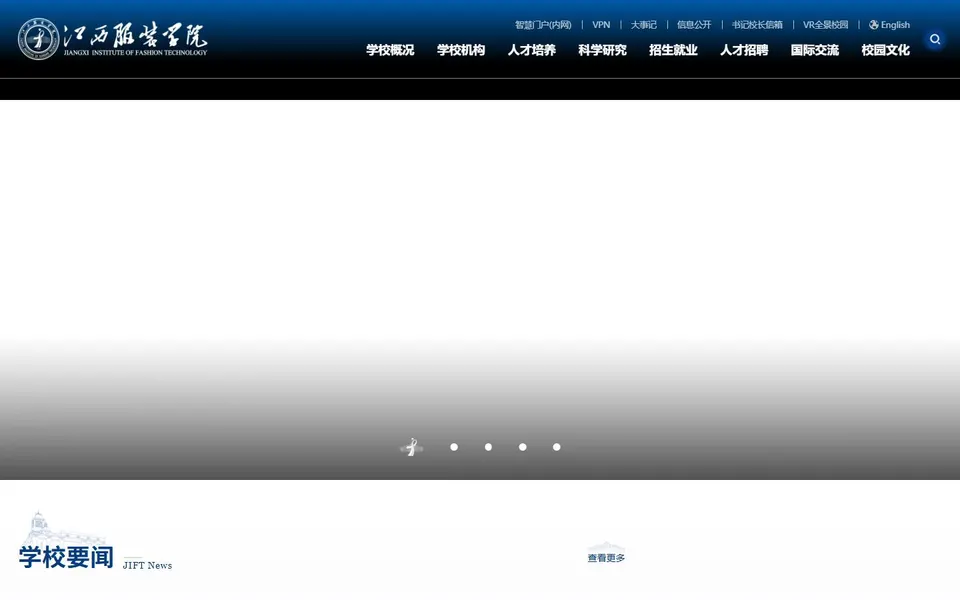Open the 科学研究 menu
Viewport: 960px width, 600px height.
602,50
